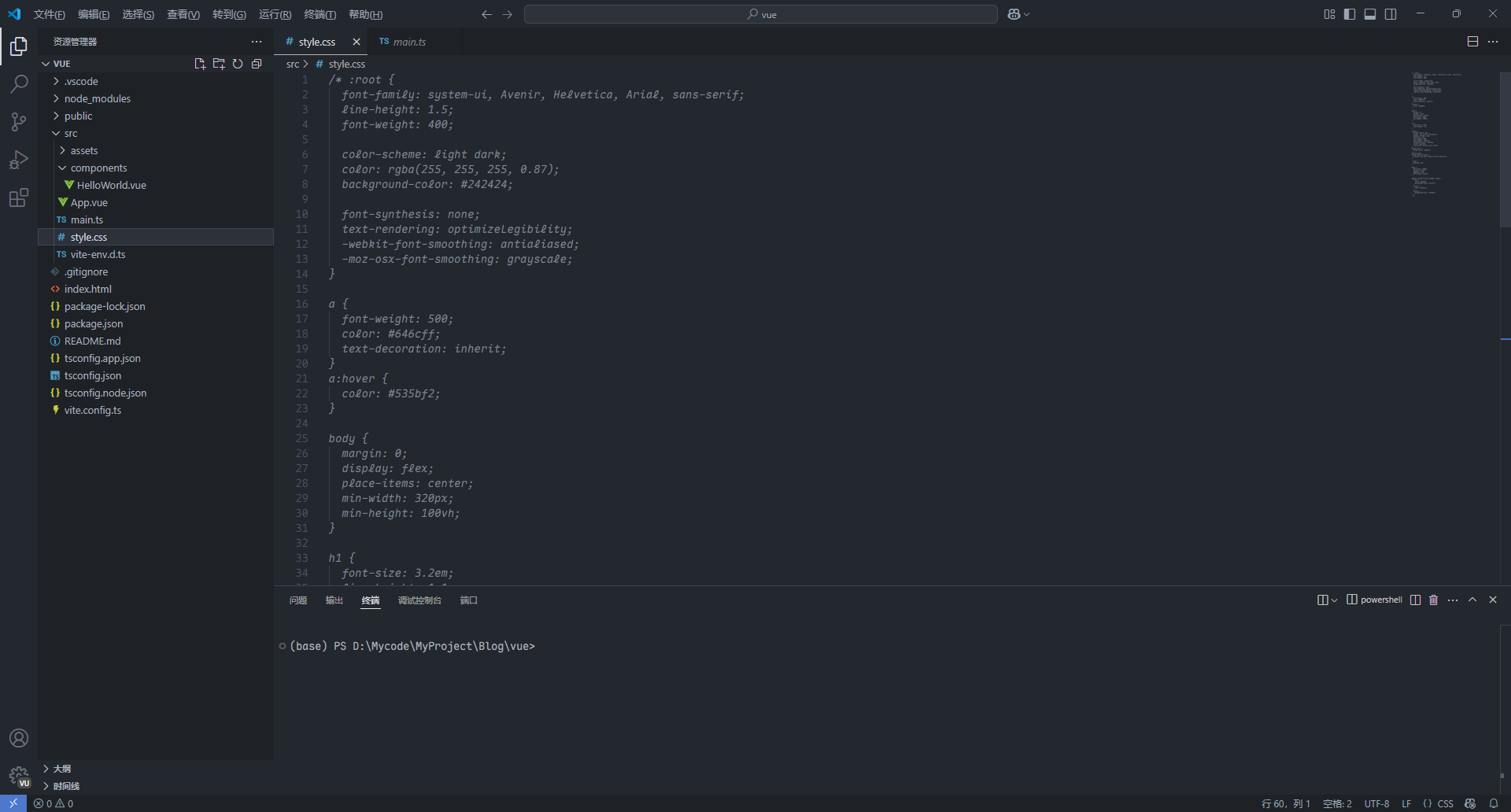Open the Source Control view

coord(19,121)
